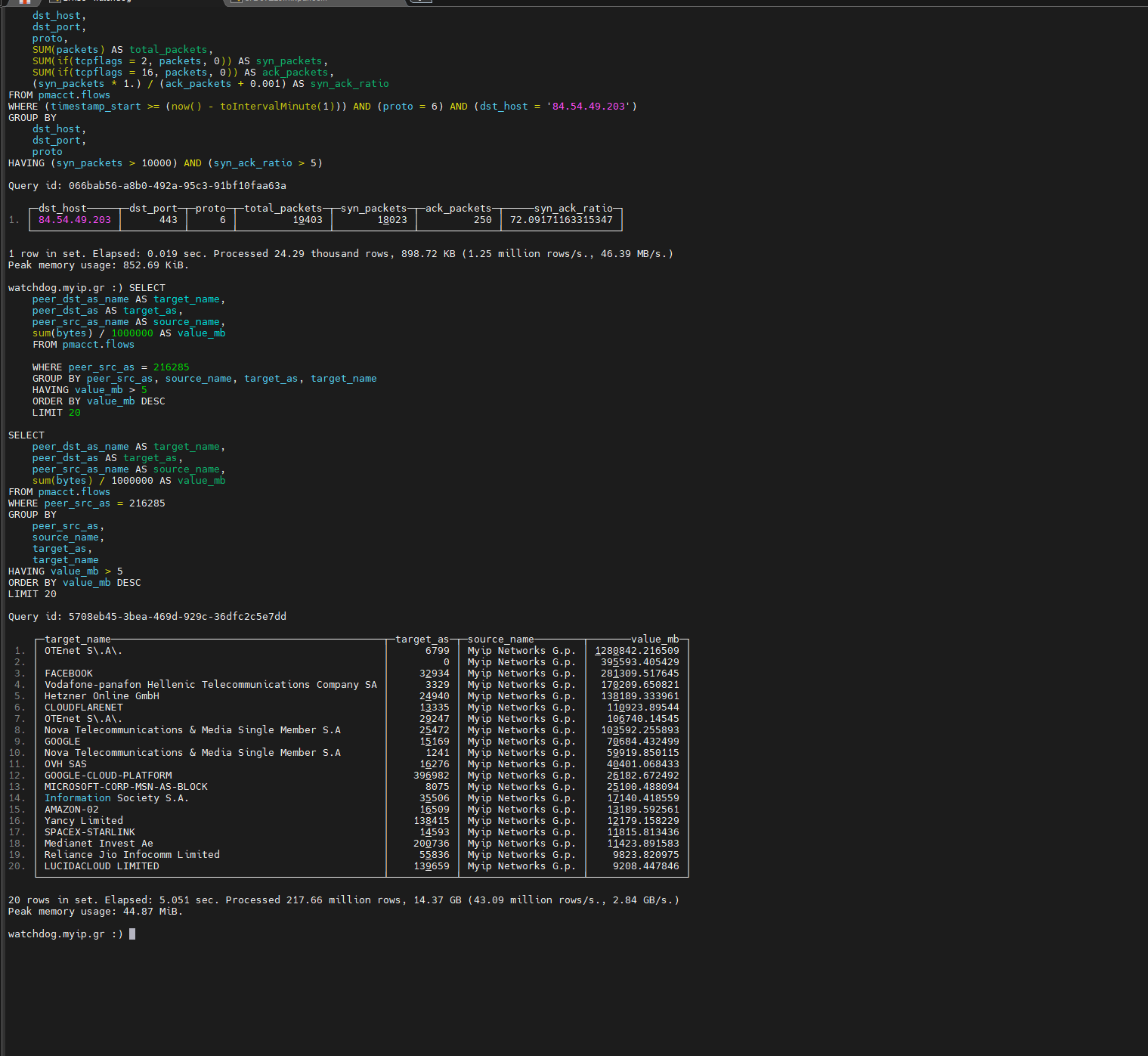This screenshot has width=1148, height=1056.
Task: Place cursor at the final watchdog.myip.gr prompt
Action: (x=132, y=934)
